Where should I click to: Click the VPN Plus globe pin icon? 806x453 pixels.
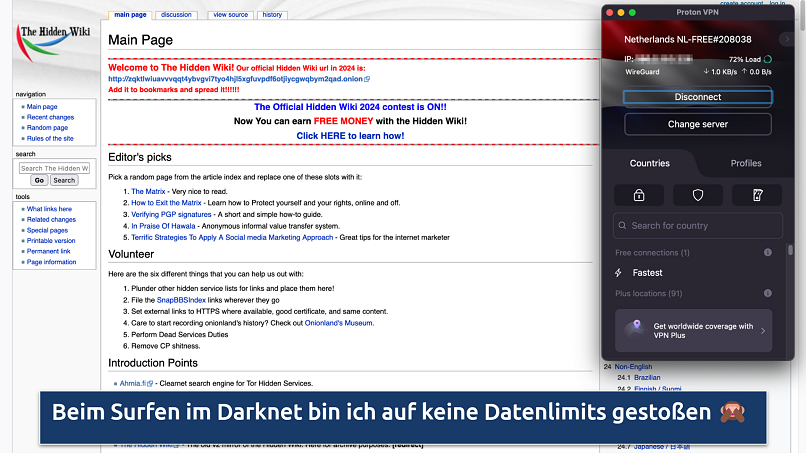[634, 330]
